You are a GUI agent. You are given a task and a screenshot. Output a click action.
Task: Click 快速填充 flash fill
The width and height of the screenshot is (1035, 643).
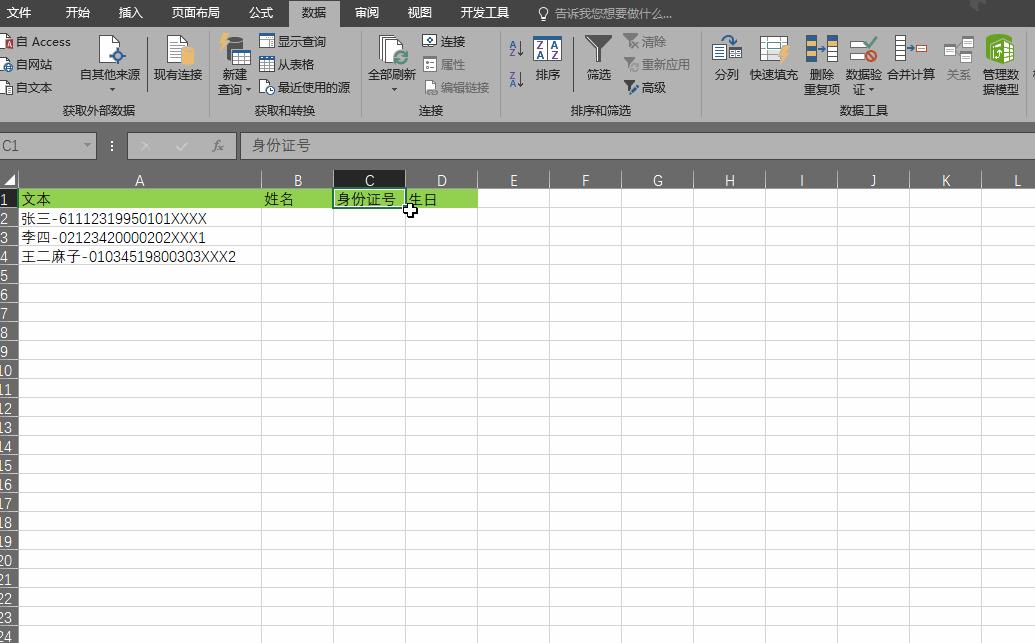click(774, 59)
